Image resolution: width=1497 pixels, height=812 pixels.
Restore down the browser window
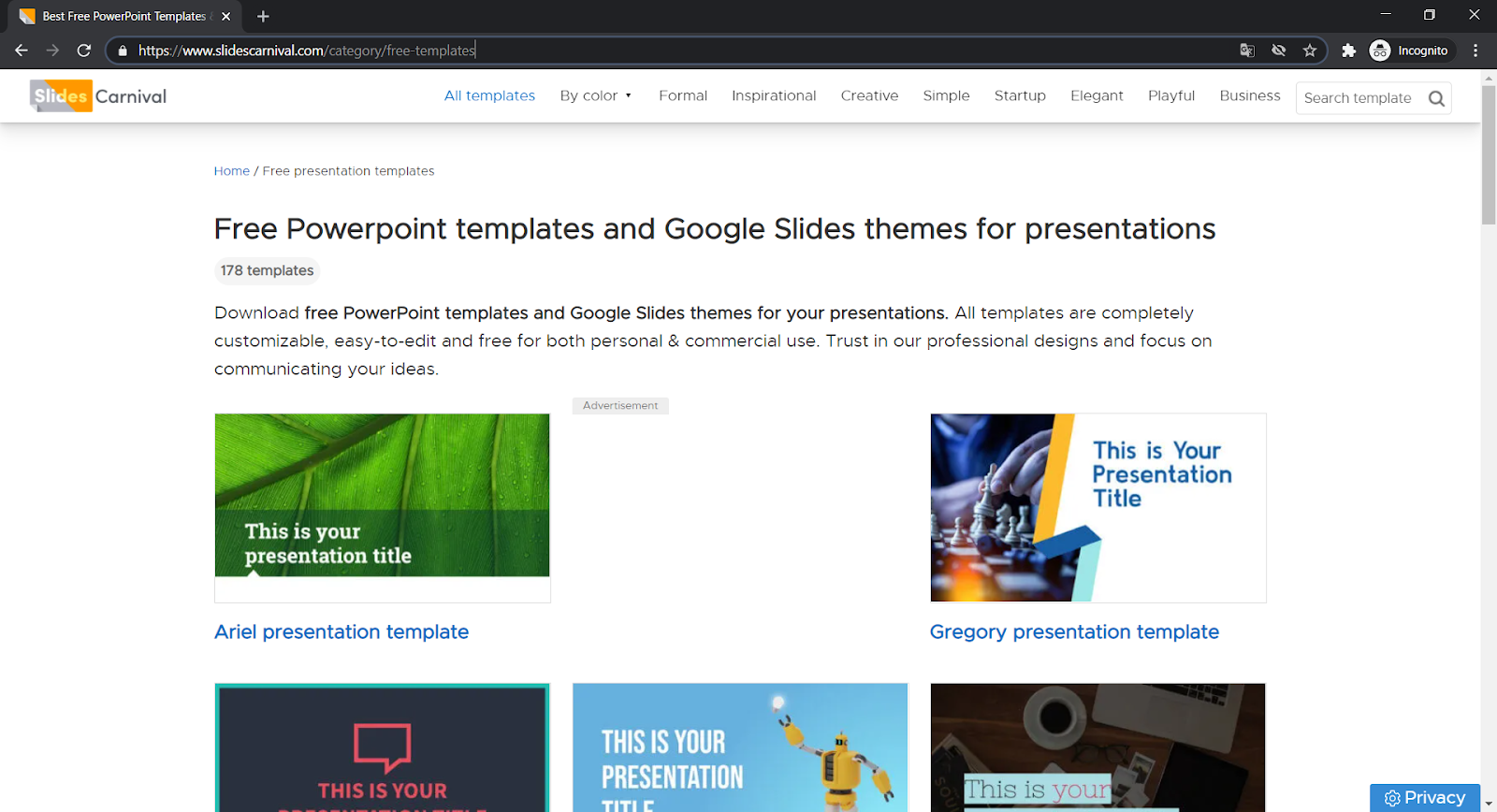coord(1429,15)
